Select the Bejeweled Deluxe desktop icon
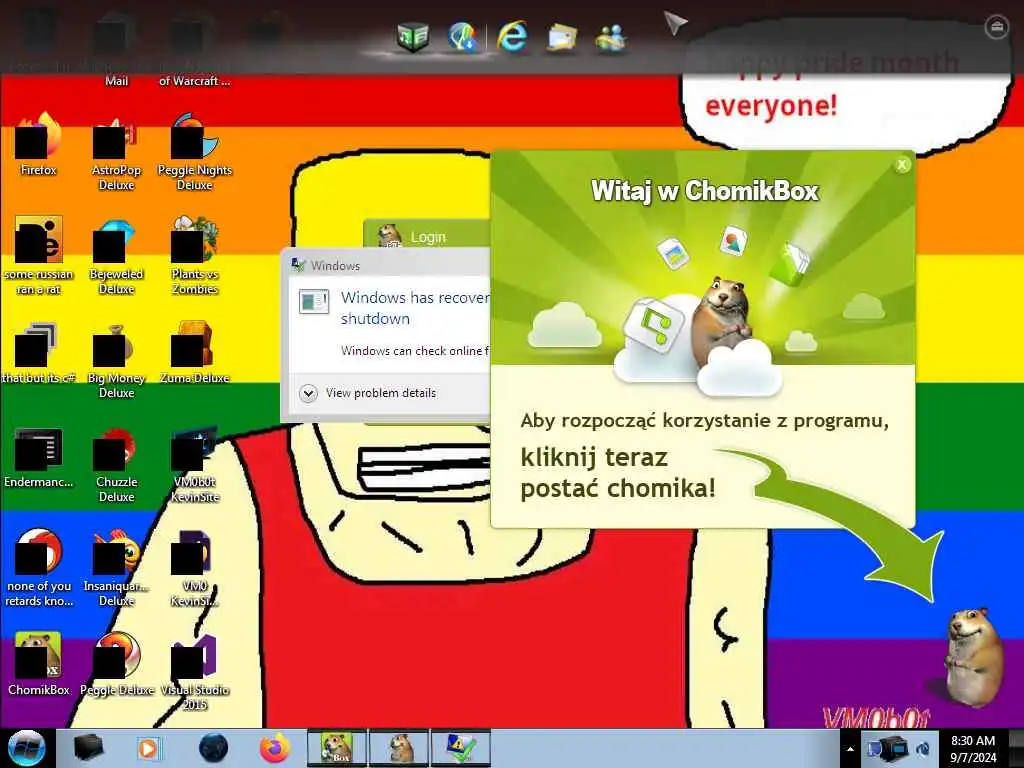 (116, 257)
